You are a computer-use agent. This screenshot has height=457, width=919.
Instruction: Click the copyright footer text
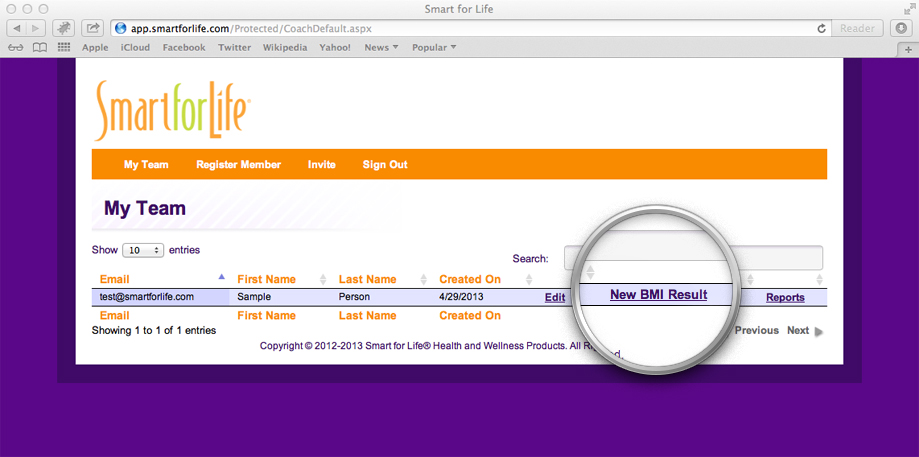(441, 346)
